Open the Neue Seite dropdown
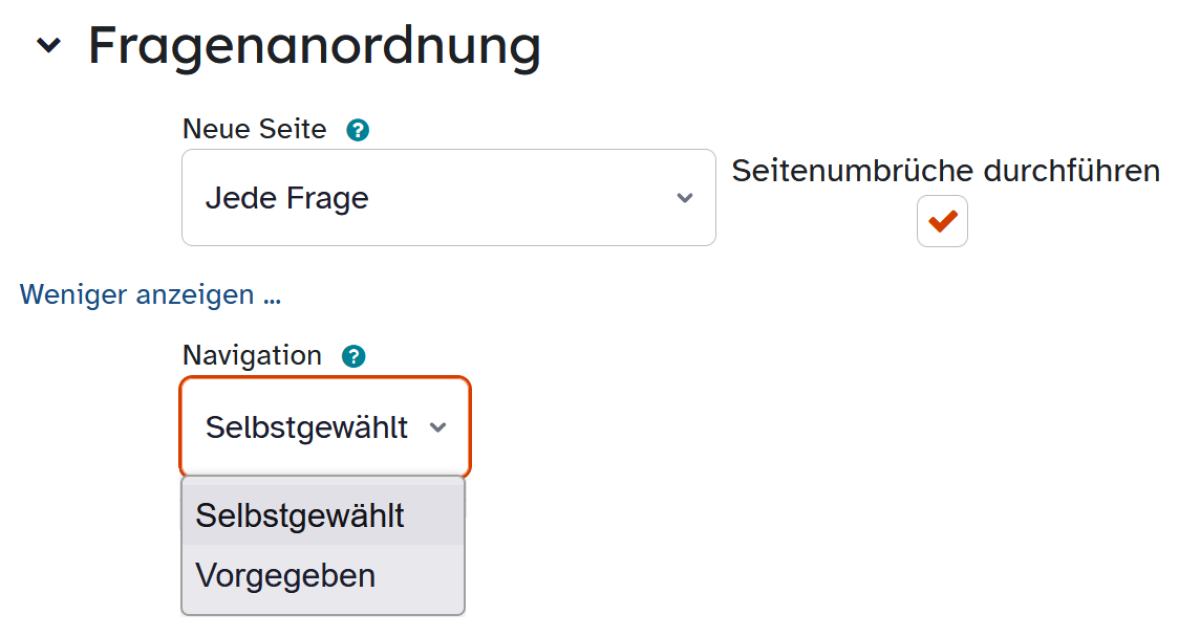Image resolution: width=1200 pixels, height=637 pixels. (x=448, y=198)
